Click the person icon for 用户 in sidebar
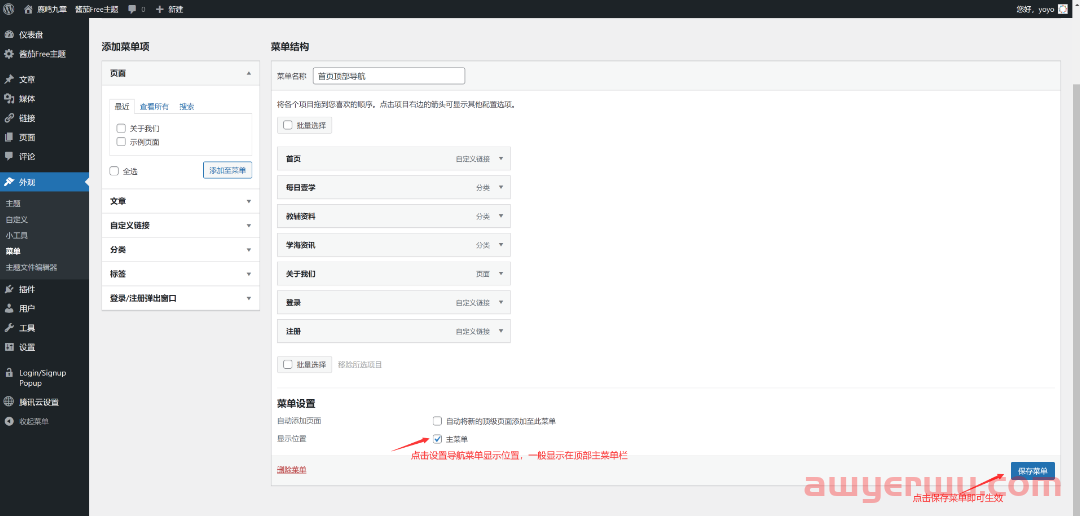Screen dimensions: 1080x516 (9, 308)
